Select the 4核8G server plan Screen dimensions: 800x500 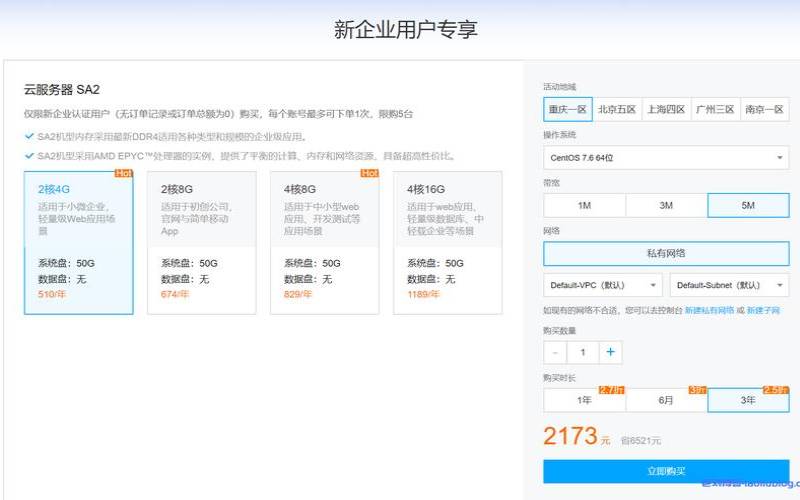click(x=324, y=243)
